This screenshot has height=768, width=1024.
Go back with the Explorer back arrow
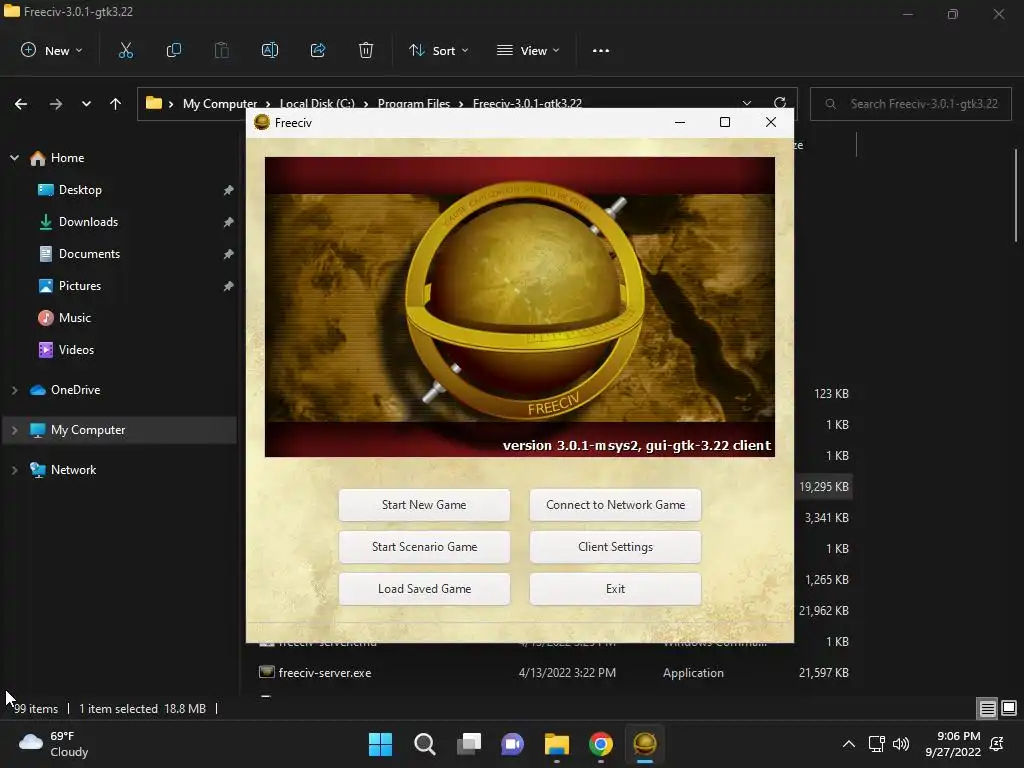[x=21, y=104]
